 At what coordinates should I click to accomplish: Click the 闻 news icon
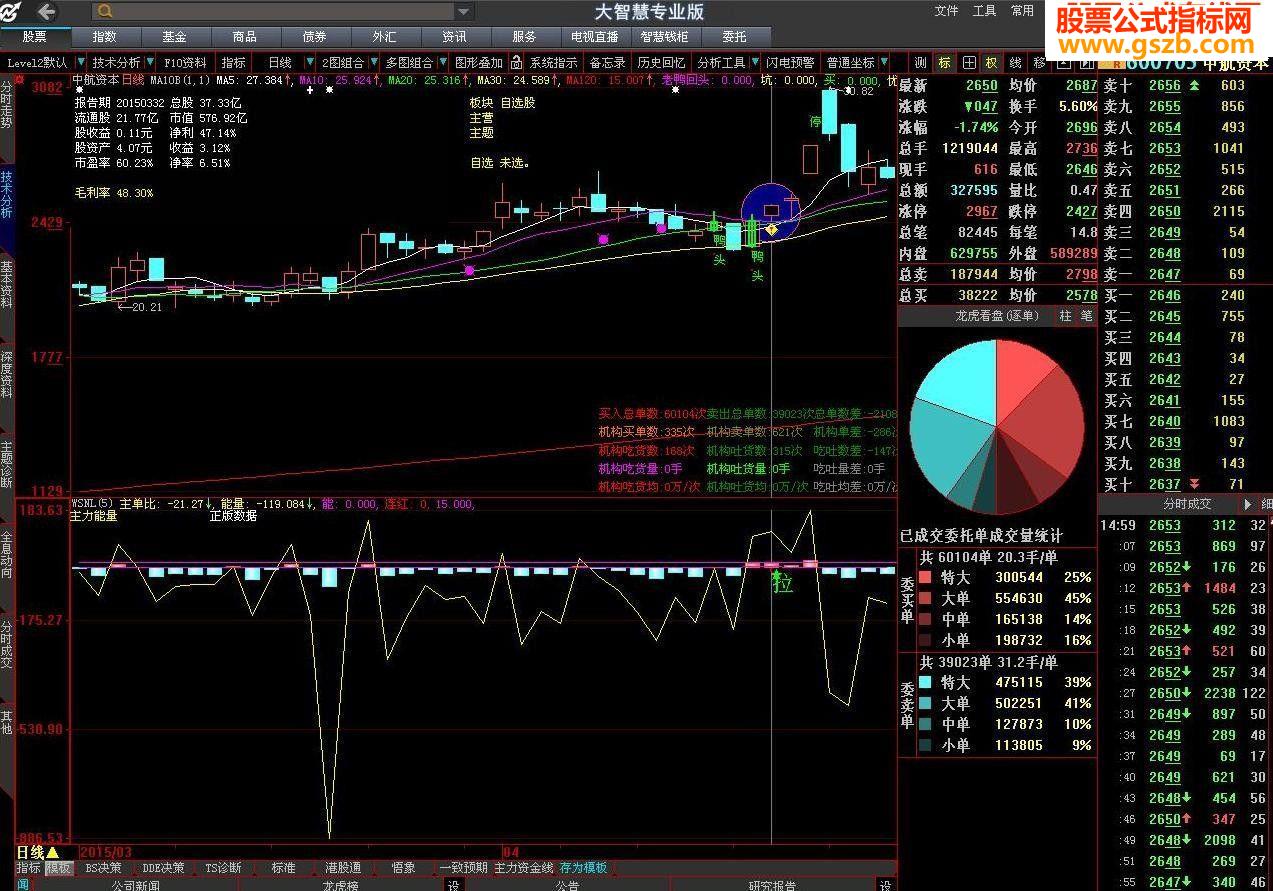[x=23, y=885]
